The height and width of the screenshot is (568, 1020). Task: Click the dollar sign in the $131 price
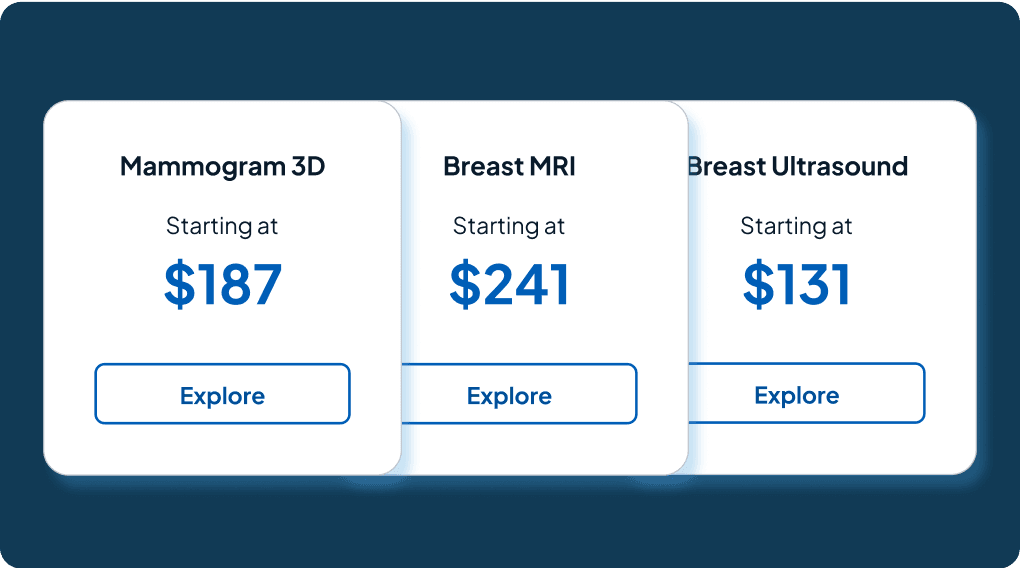pyautogui.click(x=759, y=285)
